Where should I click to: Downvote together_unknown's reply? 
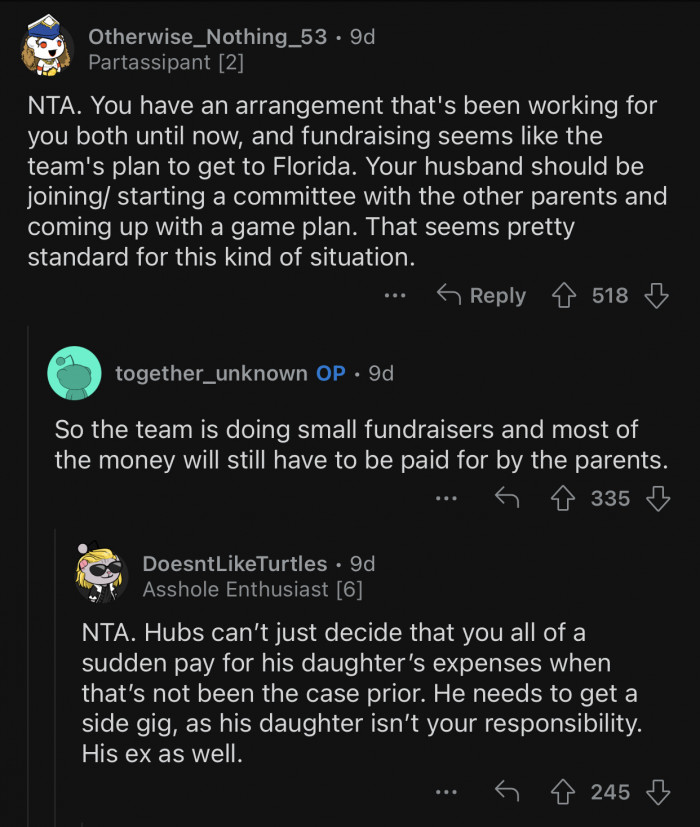(x=660, y=498)
